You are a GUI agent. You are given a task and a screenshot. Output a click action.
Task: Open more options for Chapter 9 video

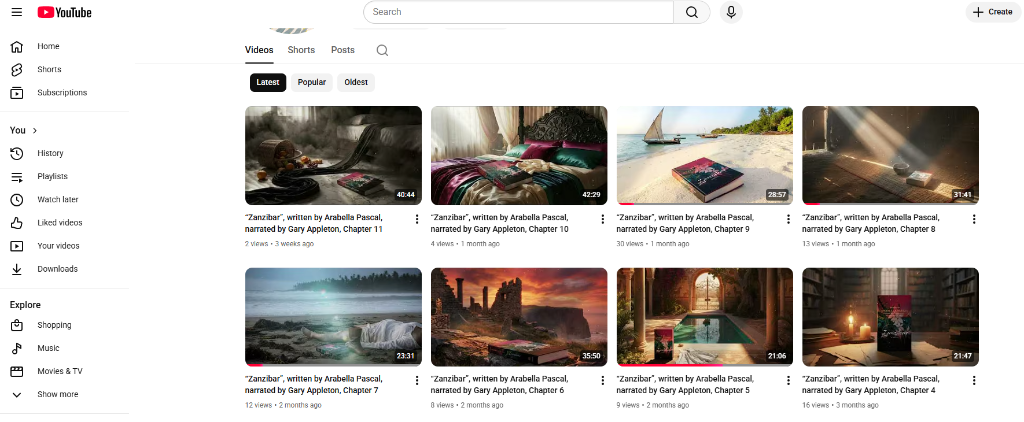click(788, 219)
